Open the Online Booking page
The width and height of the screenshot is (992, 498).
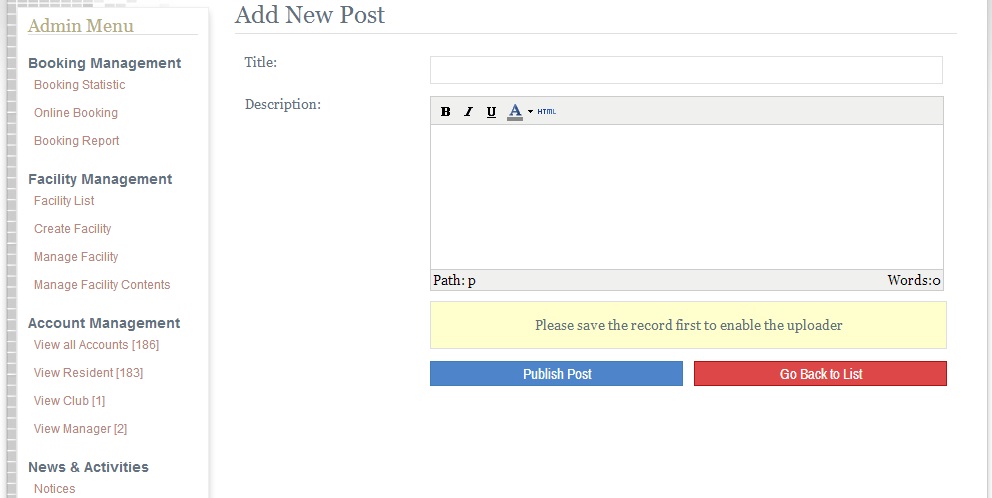coord(76,113)
